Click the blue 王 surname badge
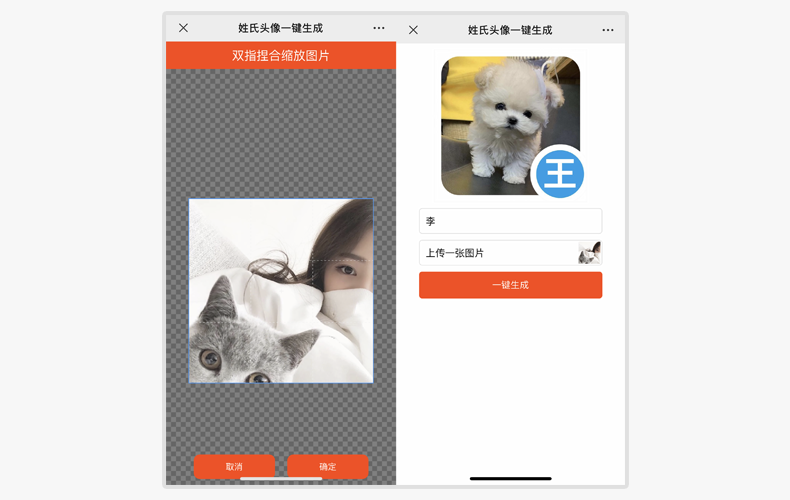The width and height of the screenshot is (790, 500). 560,174
